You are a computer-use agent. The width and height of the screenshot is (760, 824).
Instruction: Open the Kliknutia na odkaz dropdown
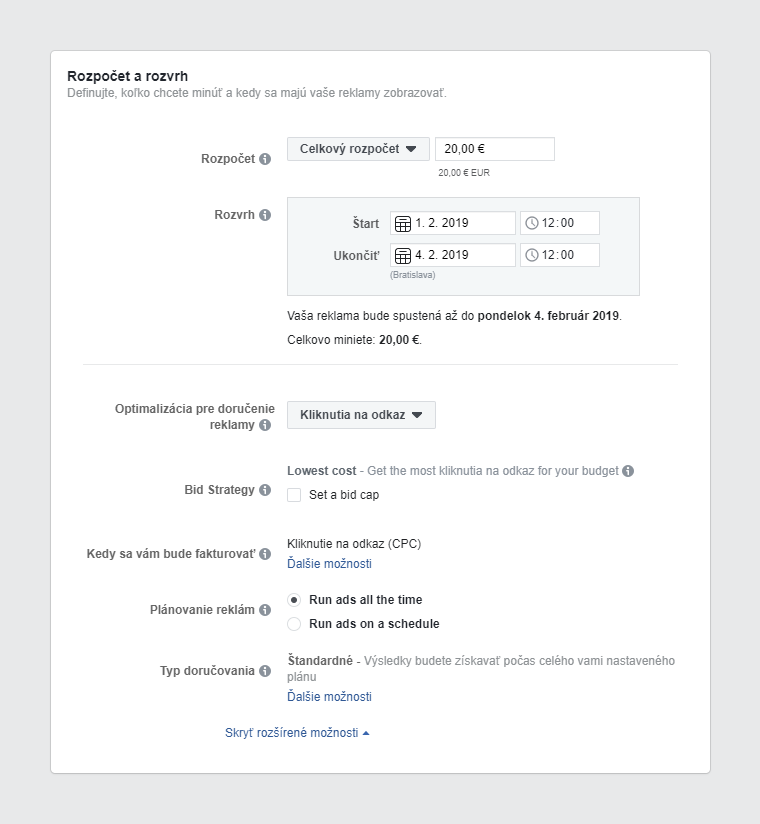pos(360,415)
